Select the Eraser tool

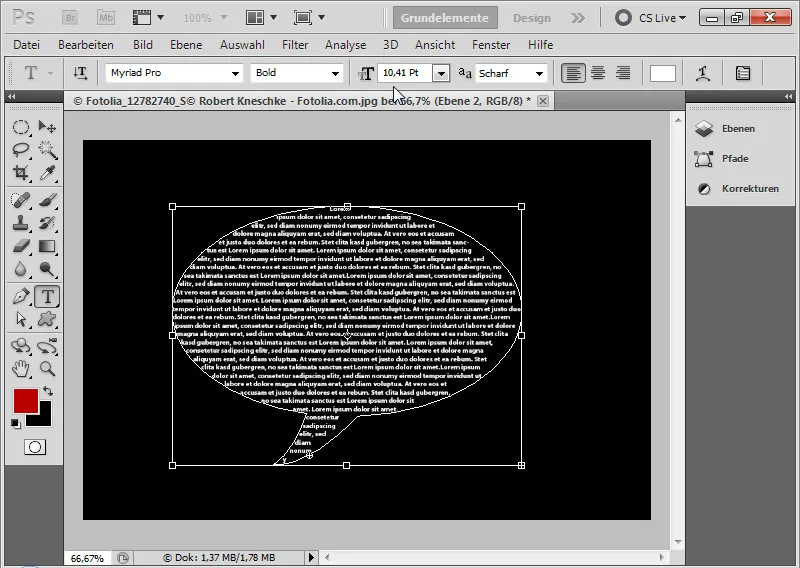click(21, 246)
